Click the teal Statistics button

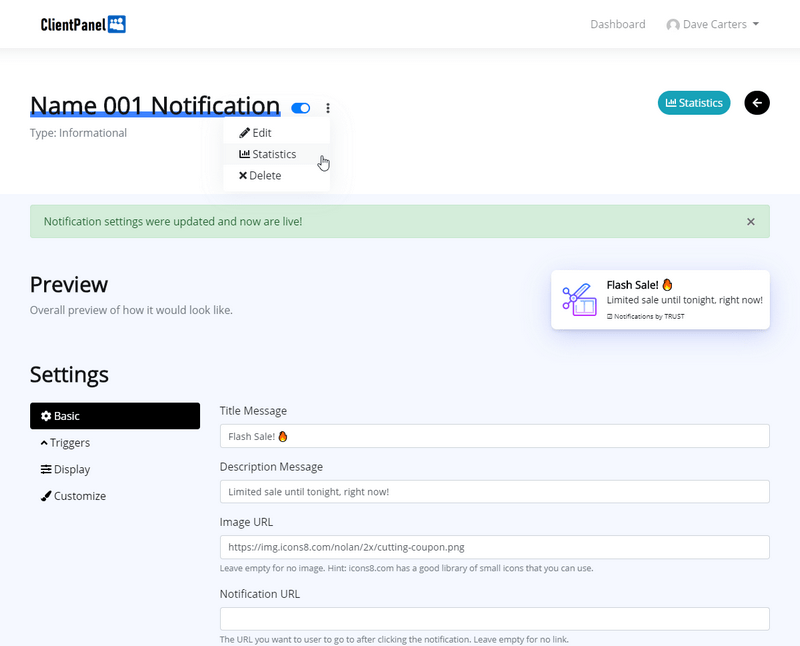pyautogui.click(x=694, y=103)
